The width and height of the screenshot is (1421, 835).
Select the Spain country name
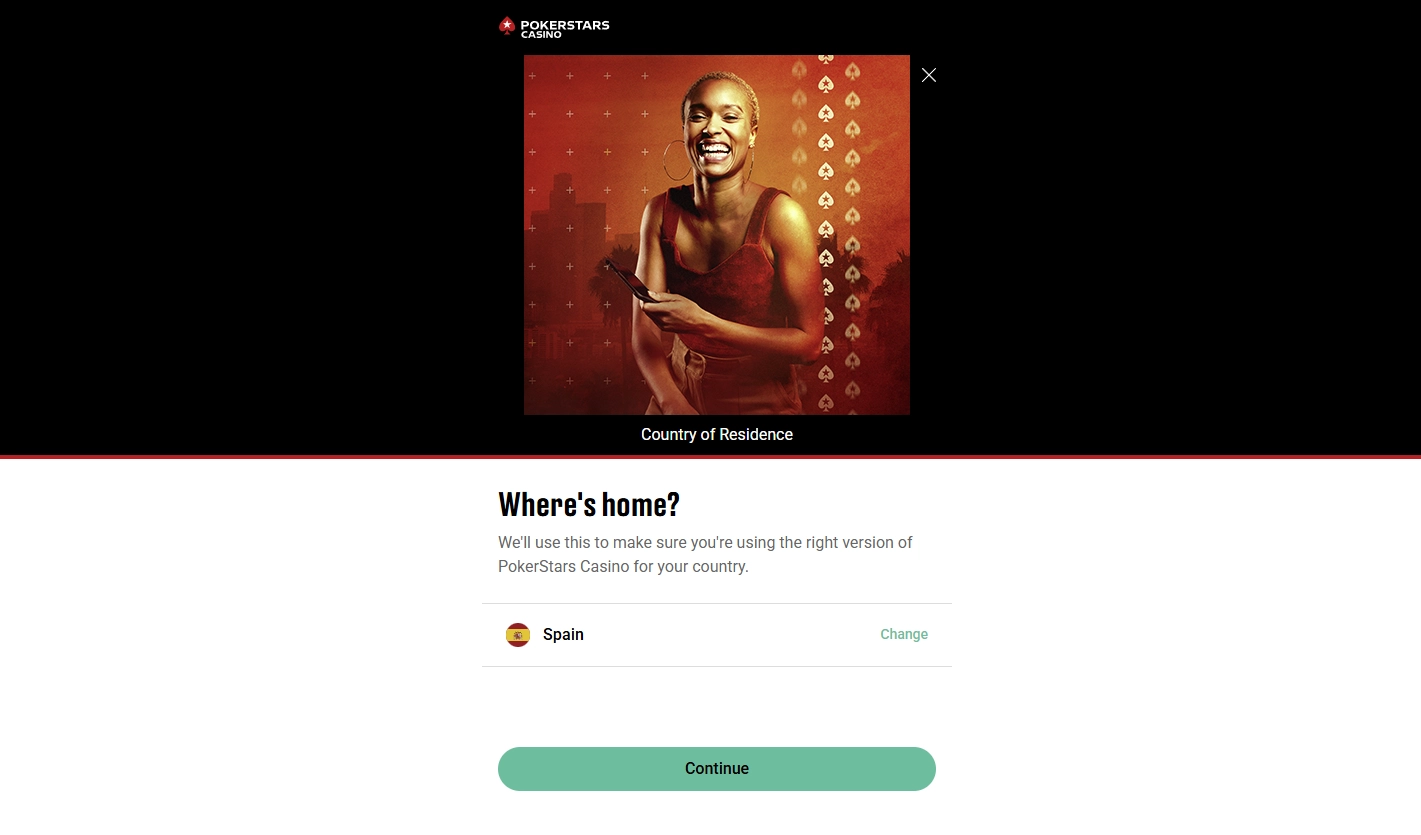coord(563,635)
